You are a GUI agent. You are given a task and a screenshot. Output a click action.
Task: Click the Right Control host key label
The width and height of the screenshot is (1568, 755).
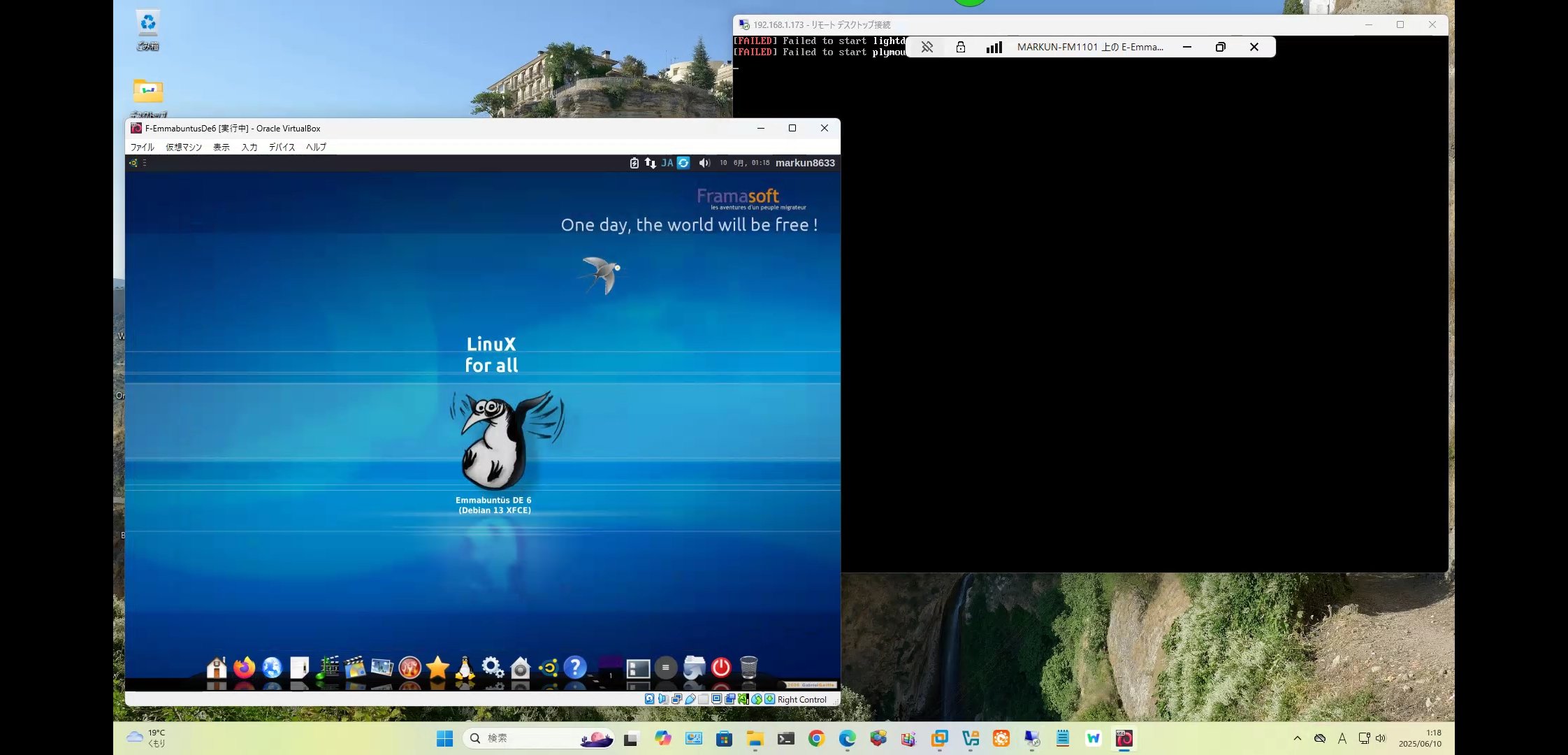802,700
